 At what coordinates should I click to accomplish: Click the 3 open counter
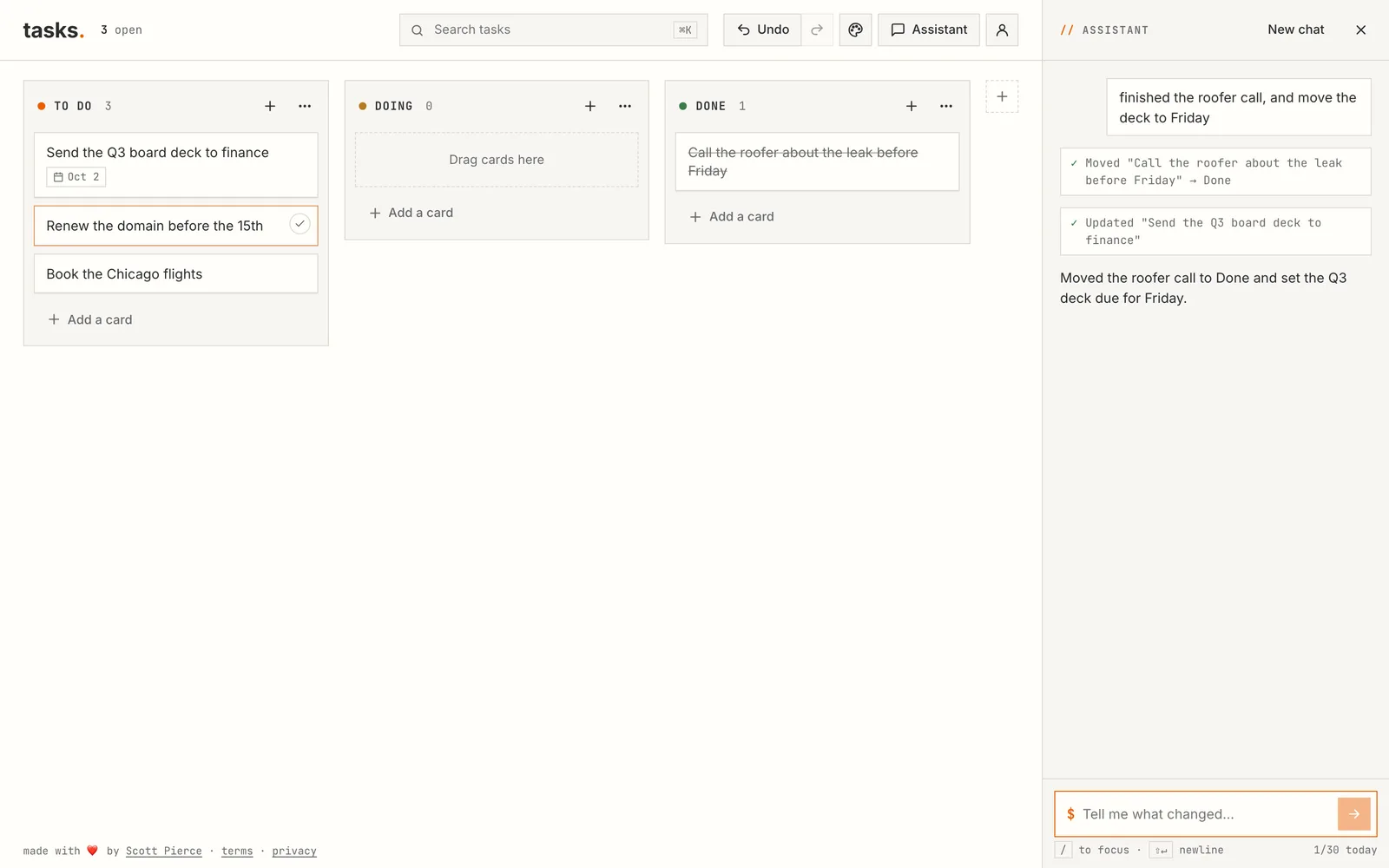(x=122, y=30)
